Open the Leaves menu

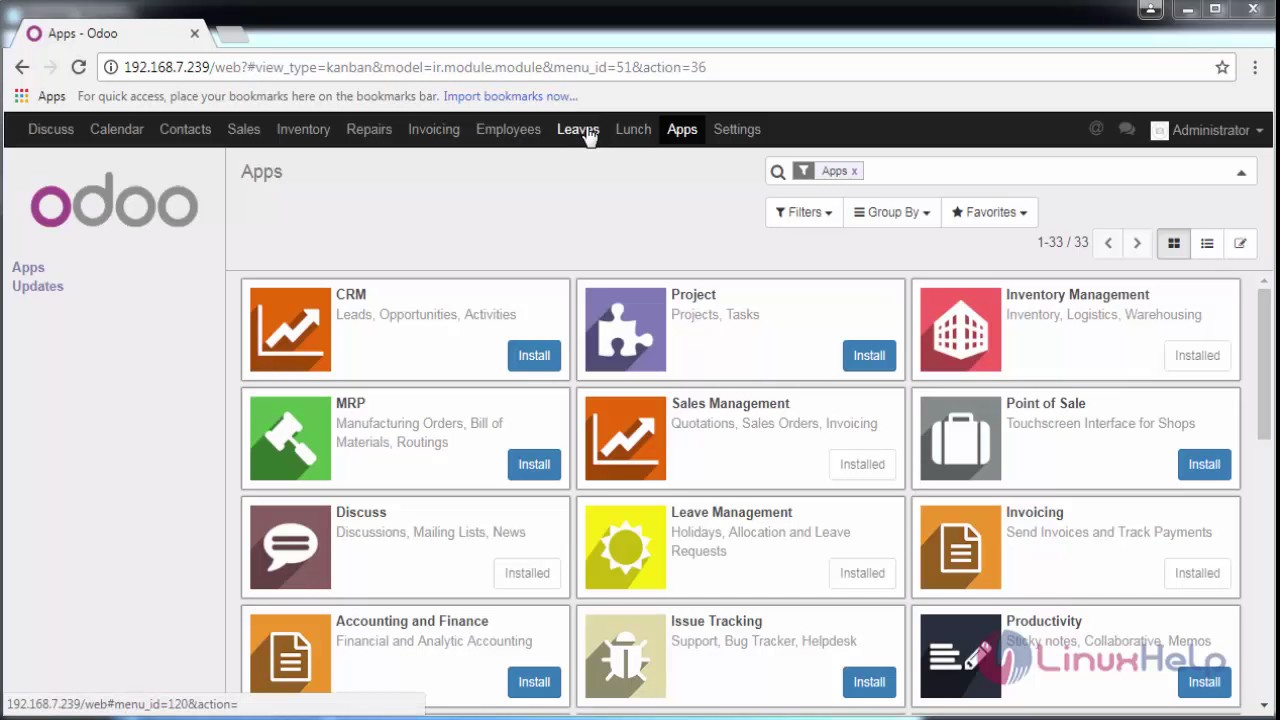coord(578,129)
